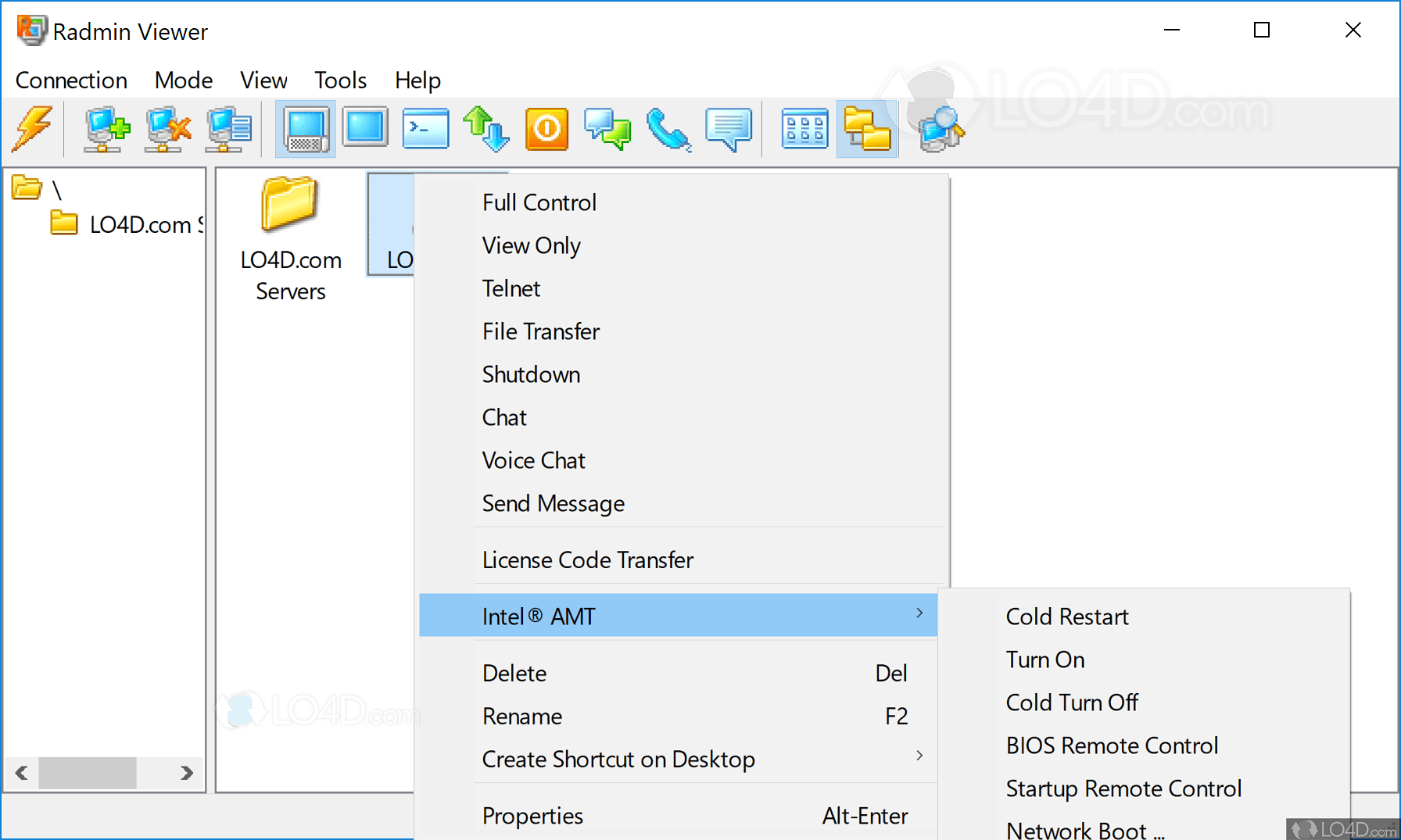1401x840 pixels.
Task: Select File Transfer arrows toolbar icon
Action: click(x=486, y=129)
